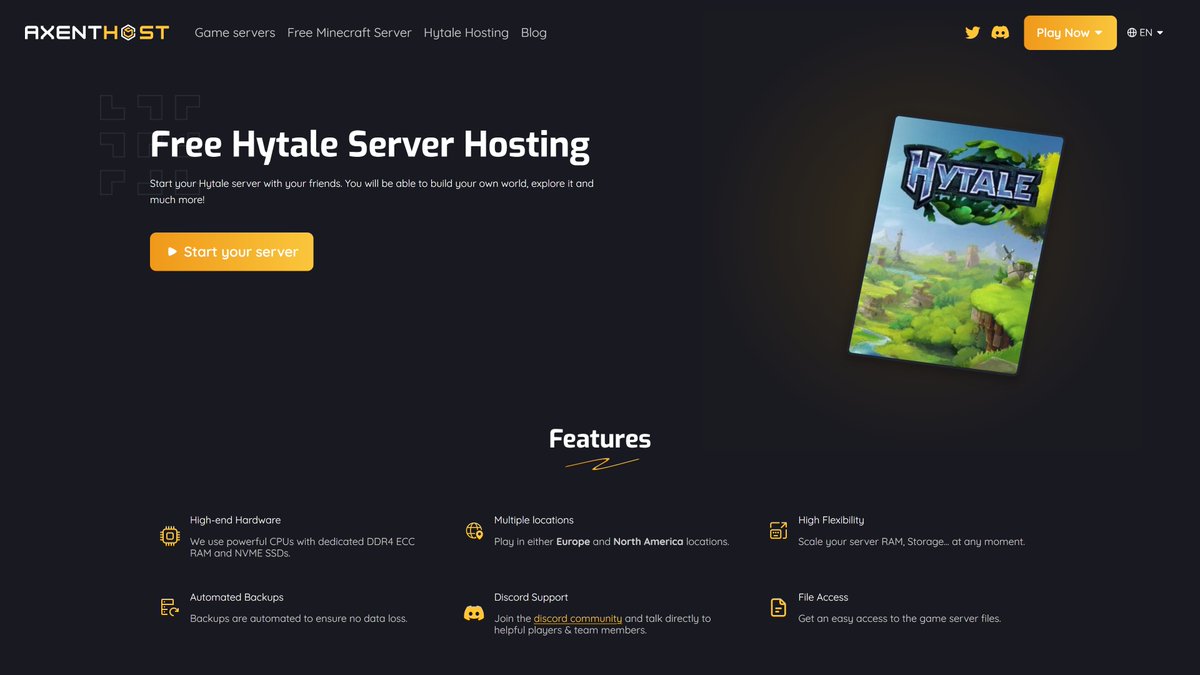Click the File Access document icon
The image size is (1200, 675).
pos(778,608)
